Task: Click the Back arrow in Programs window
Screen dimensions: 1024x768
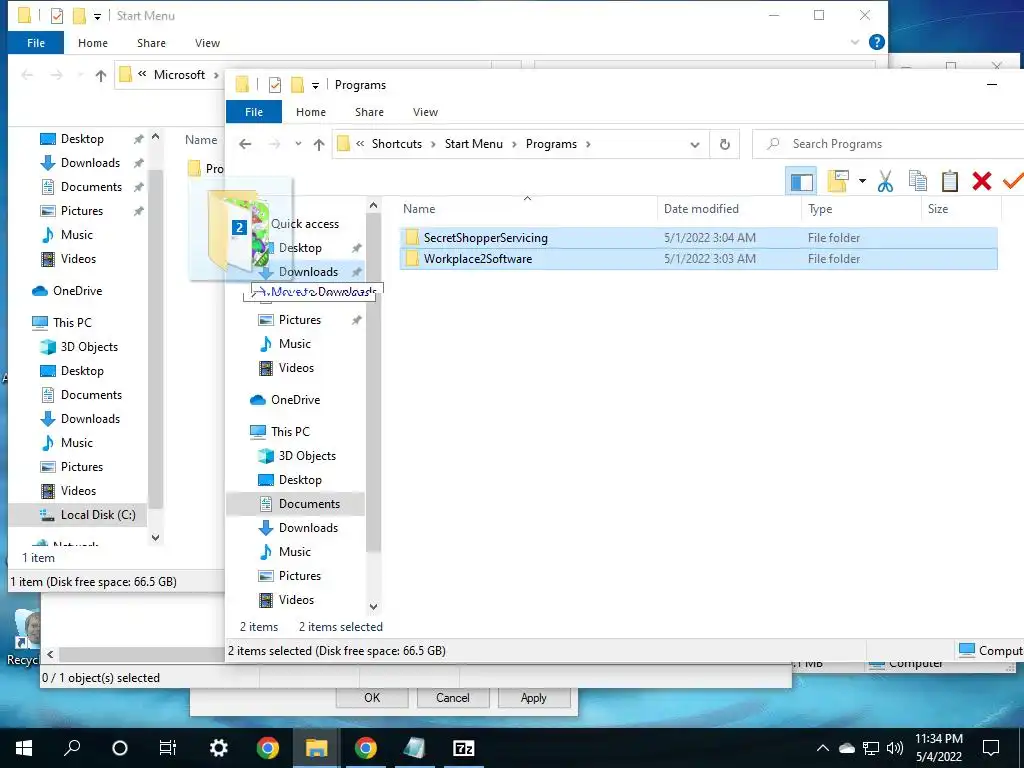Action: 245,144
